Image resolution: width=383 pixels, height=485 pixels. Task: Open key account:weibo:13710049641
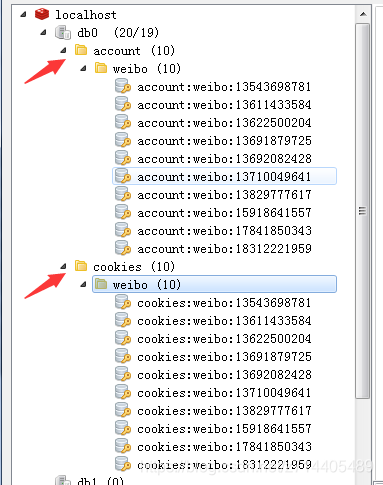224,177
